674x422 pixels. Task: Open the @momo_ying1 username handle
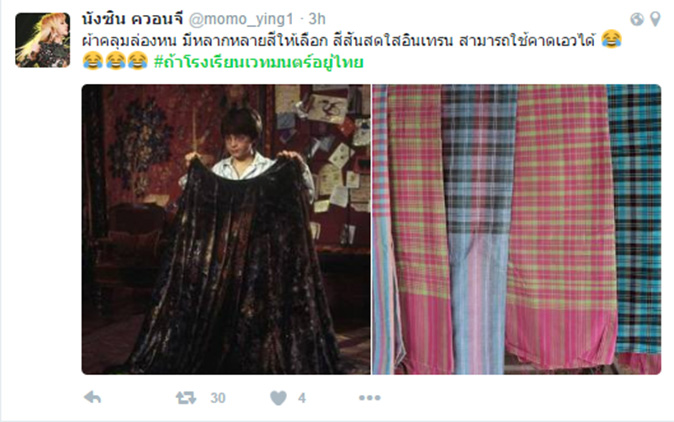tap(241, 19)
